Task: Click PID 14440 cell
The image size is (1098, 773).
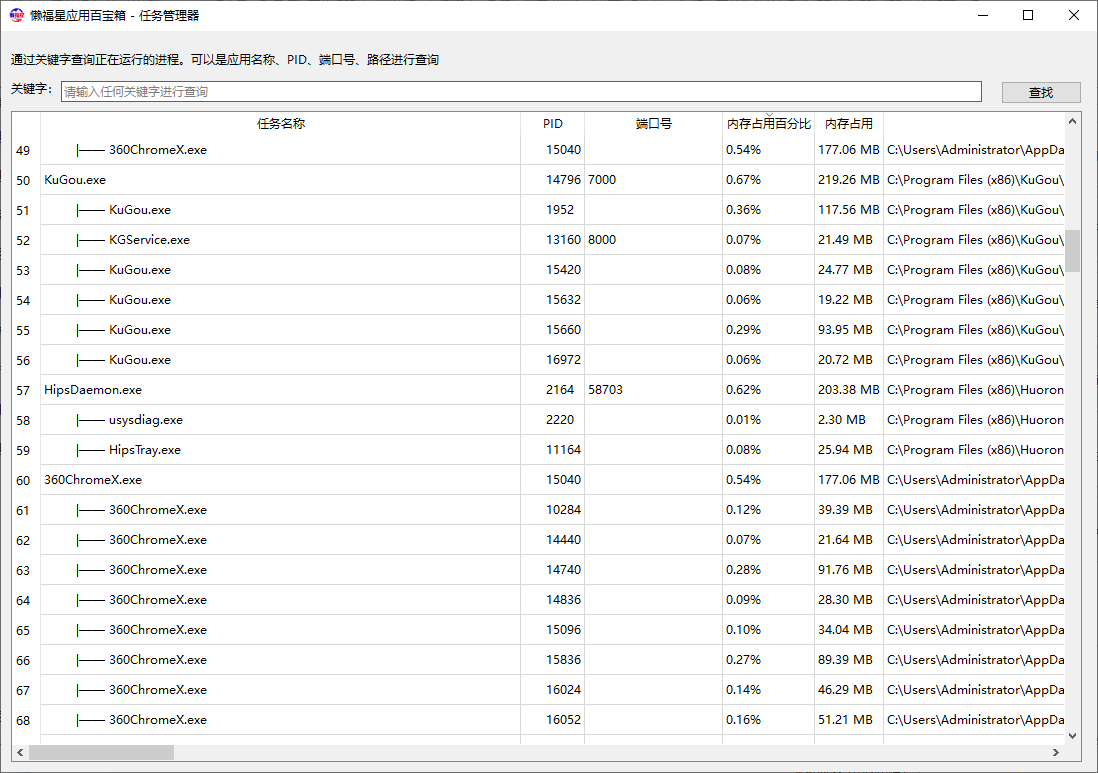Action: coord(563,540)
